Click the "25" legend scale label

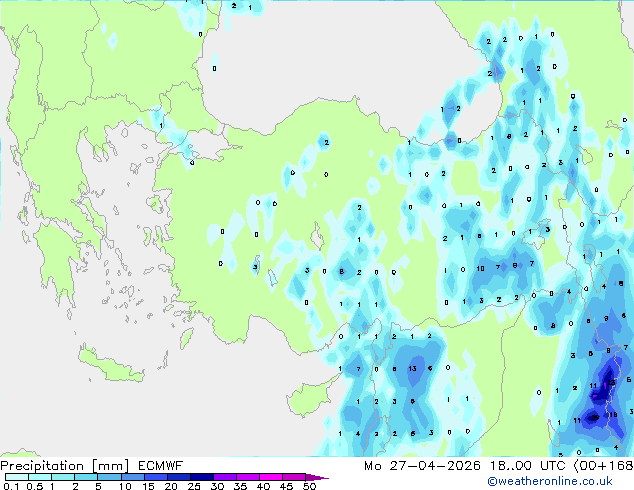coord(194,486)
